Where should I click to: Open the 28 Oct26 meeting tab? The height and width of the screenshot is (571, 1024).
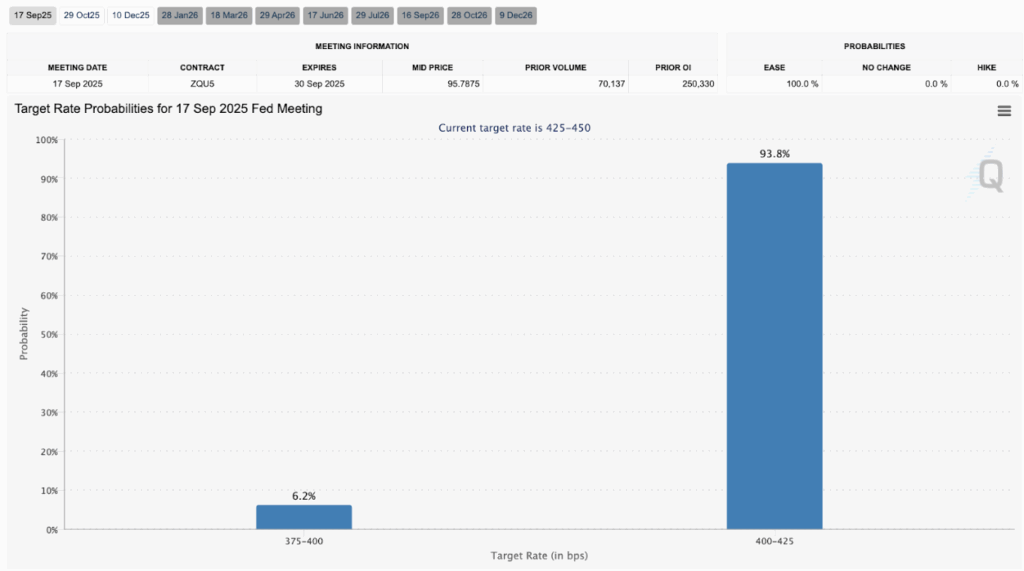(x=468, y=15)
